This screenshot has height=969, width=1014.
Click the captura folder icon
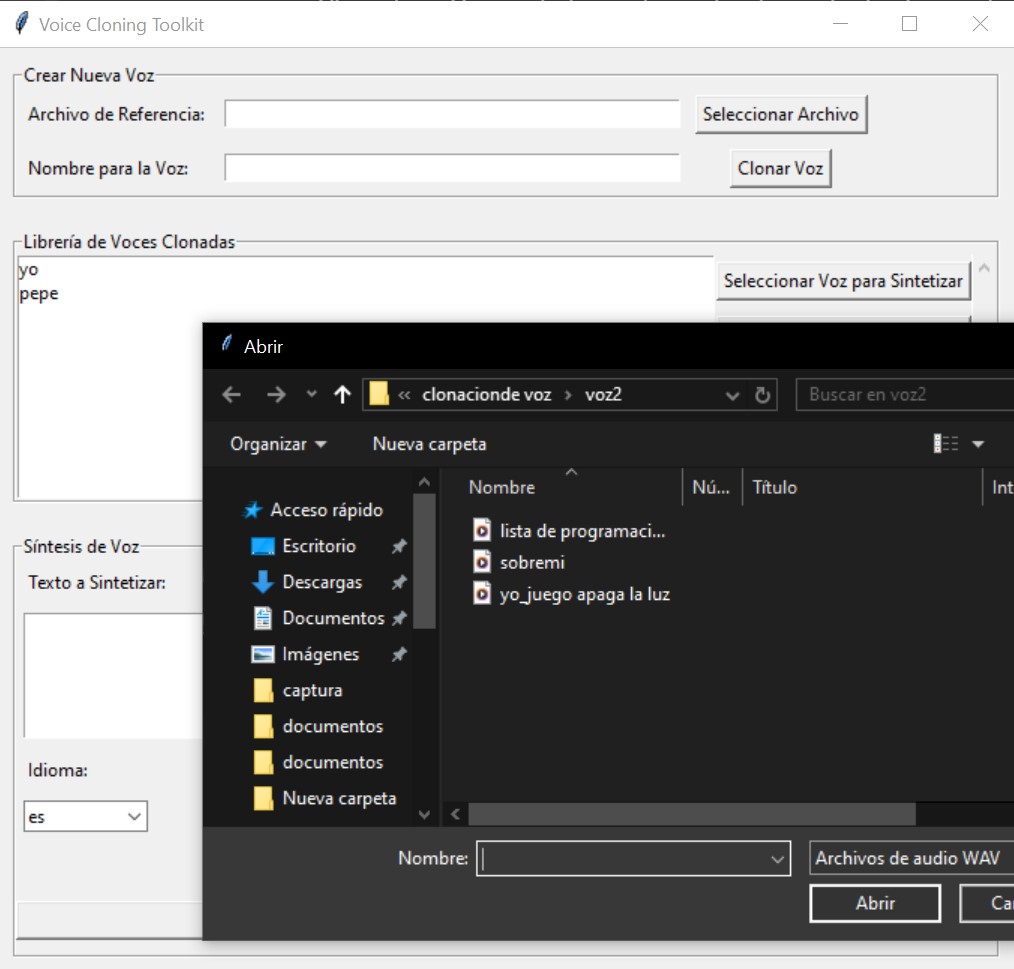click(x=263, y=690)
